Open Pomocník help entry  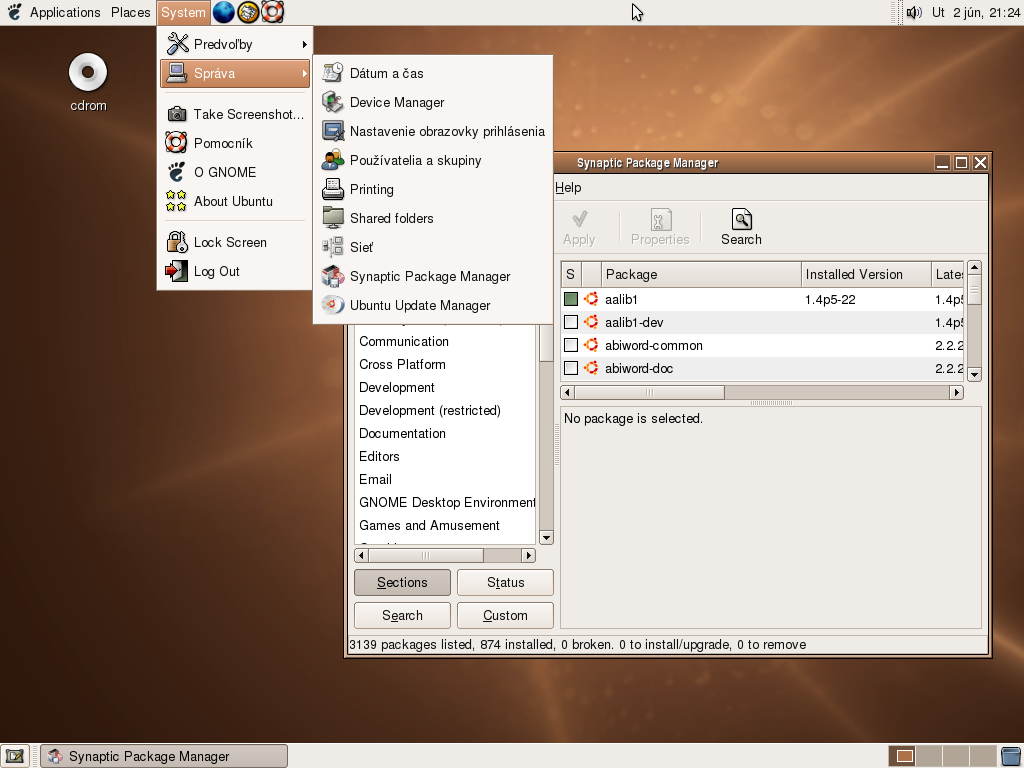[235, 143]
